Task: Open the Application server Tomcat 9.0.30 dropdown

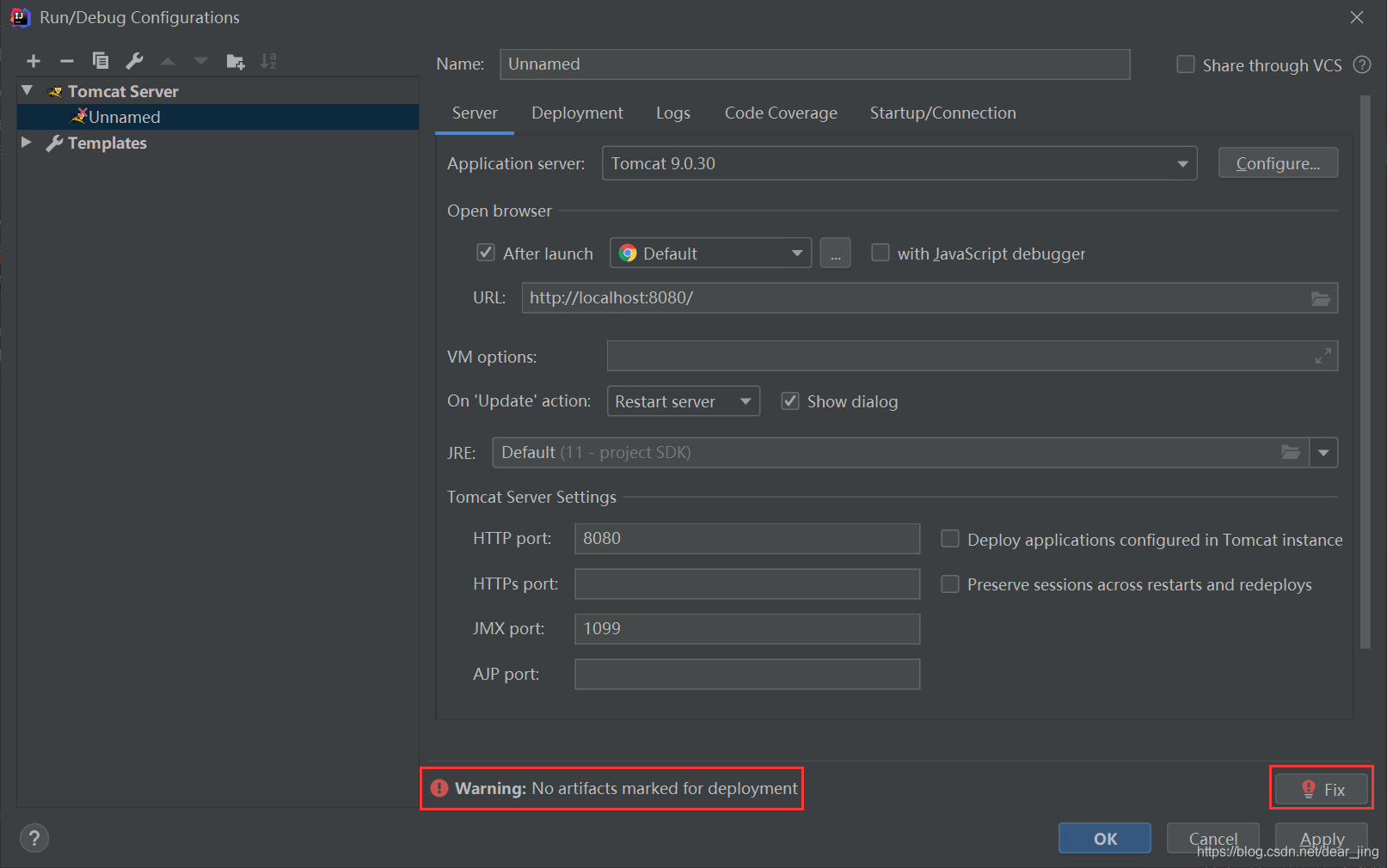Action: [899, 163]
